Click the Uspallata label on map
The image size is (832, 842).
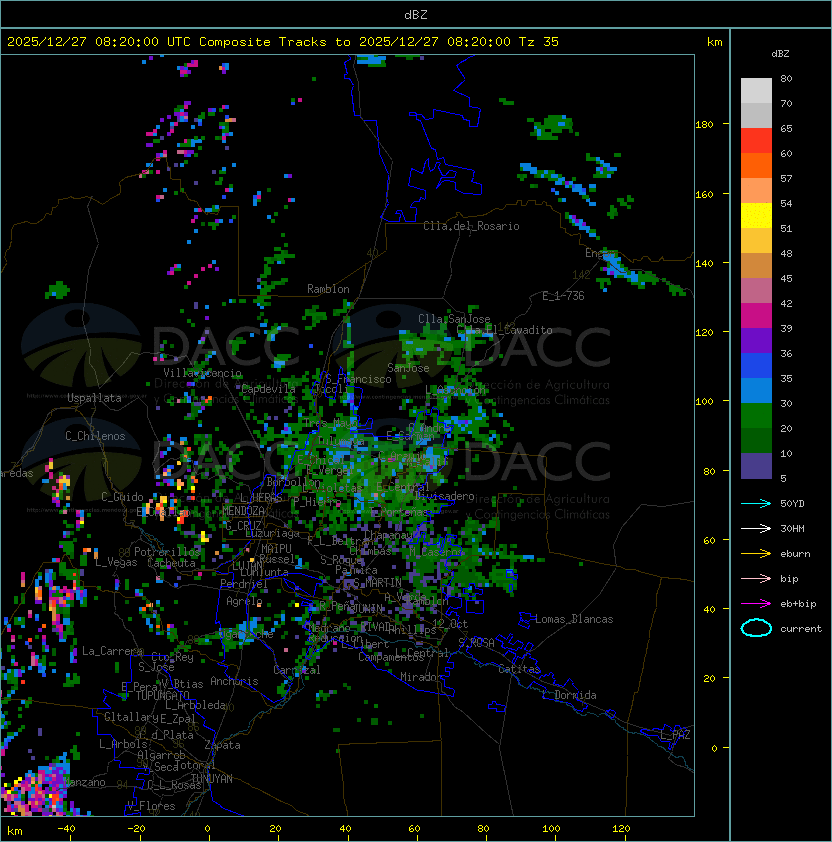coord(94,398)
